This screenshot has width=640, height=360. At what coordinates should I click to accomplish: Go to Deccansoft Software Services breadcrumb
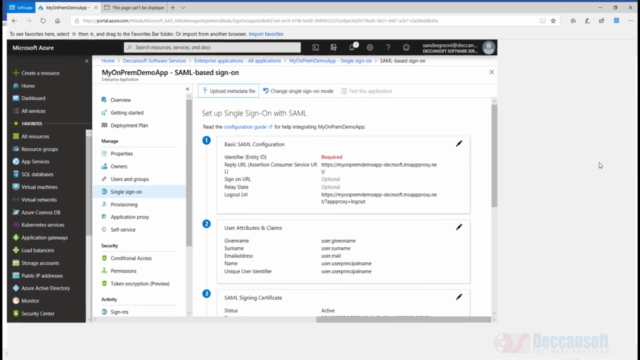154,61
